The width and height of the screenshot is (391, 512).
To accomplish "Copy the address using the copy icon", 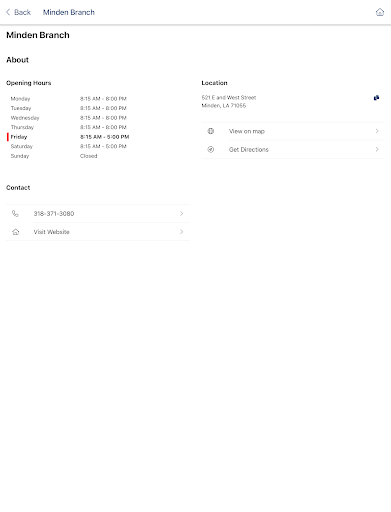I will 376,98.
